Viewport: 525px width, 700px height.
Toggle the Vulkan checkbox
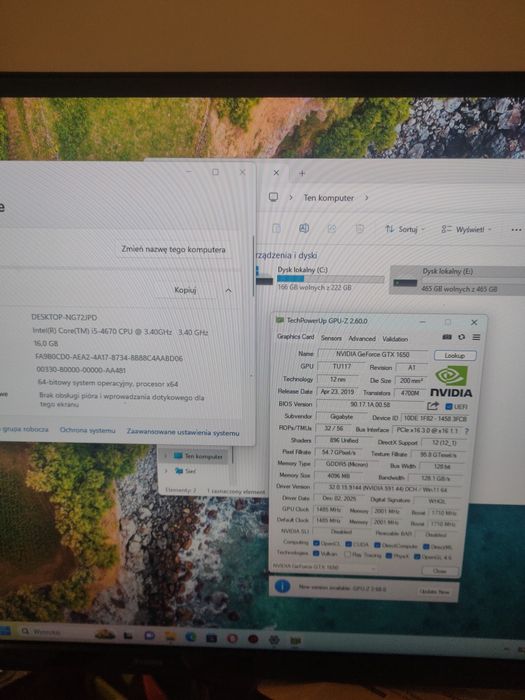[316, 553]
